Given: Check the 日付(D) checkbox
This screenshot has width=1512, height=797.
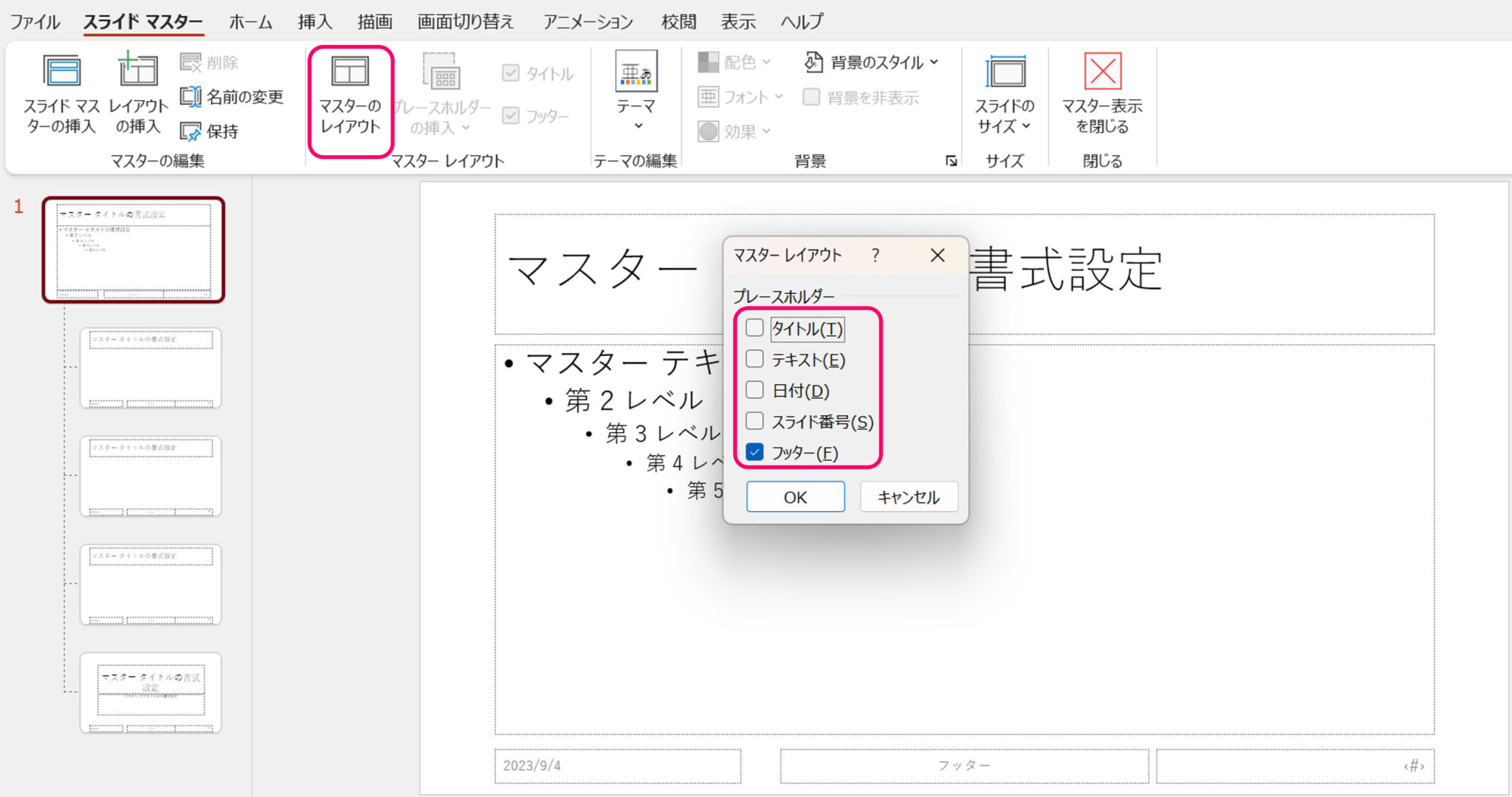Looking at the screenshot, I should pyautogui.click(x=755, y=390).
